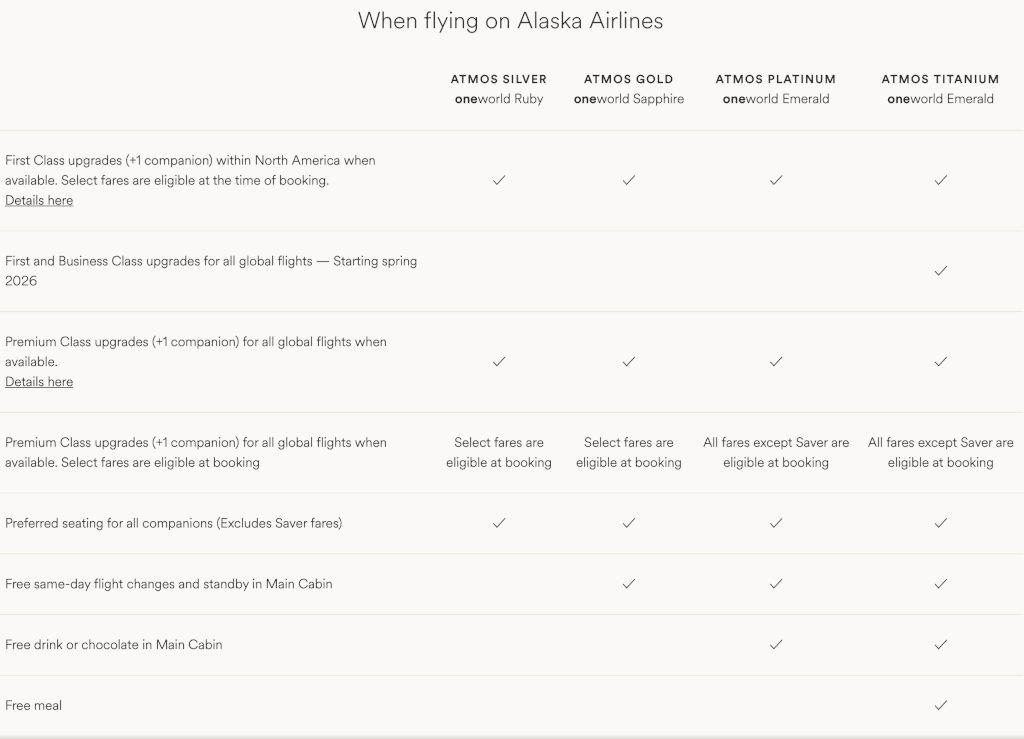The height and width of the screenshot is (739, 1024).
Task: Click Atmos Silver checkmark for Preferred seating
Action: (x=499, y=523)
